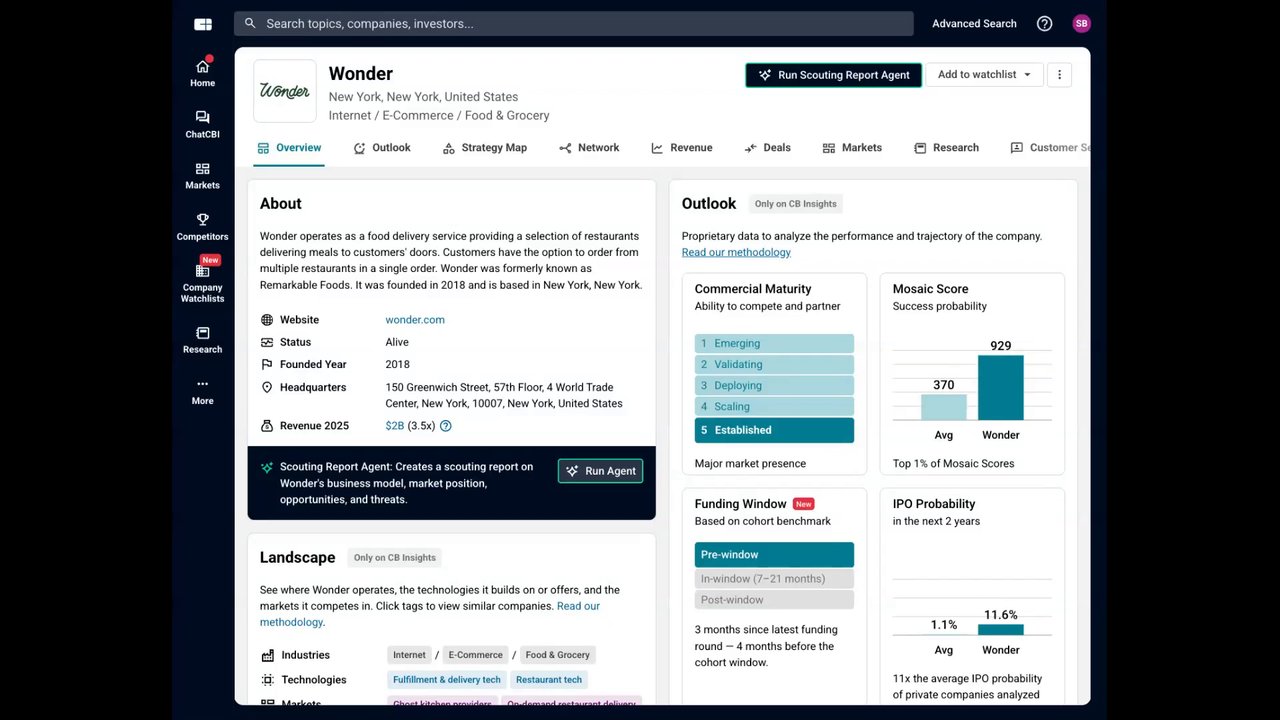This screenshot has height=720, width=1280.
Task: Open the Revenue tab
Action: (x=681, y=148)
